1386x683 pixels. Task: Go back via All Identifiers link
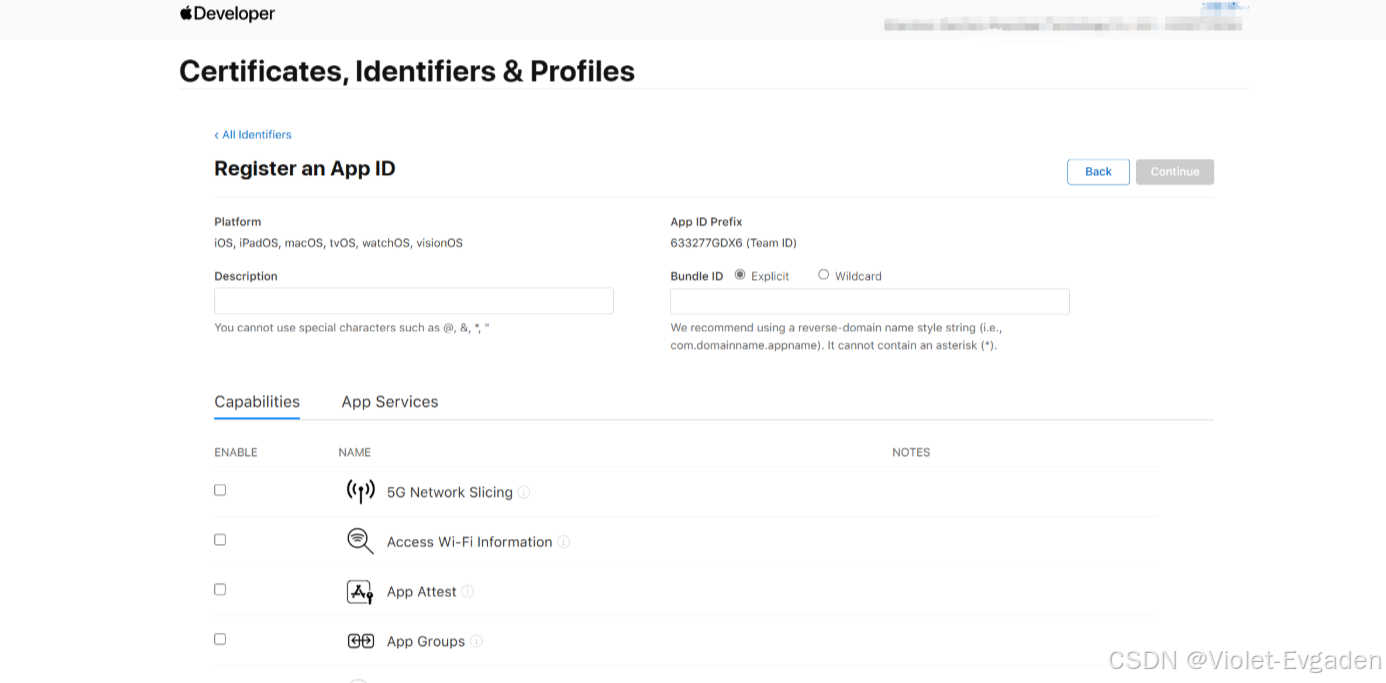[x=253, y=135]
